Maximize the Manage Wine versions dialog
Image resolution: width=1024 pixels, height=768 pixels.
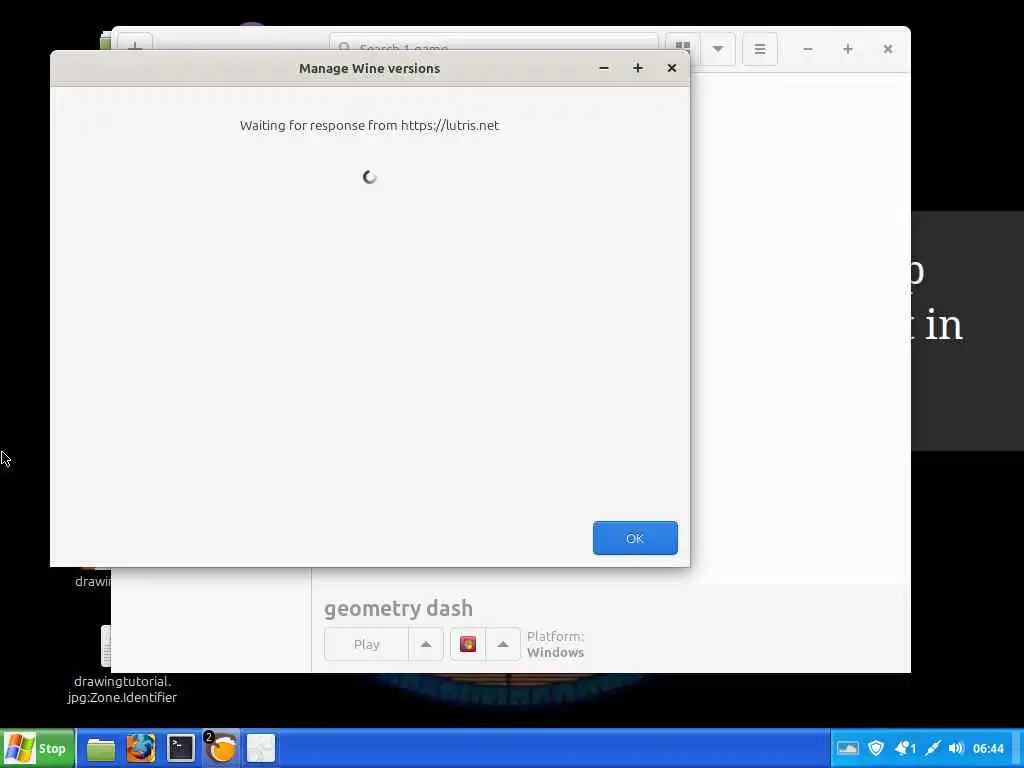[x=637, y=68]
